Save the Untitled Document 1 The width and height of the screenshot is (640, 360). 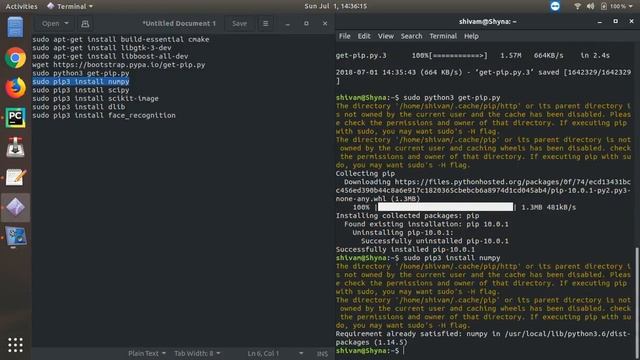(239, 24)
